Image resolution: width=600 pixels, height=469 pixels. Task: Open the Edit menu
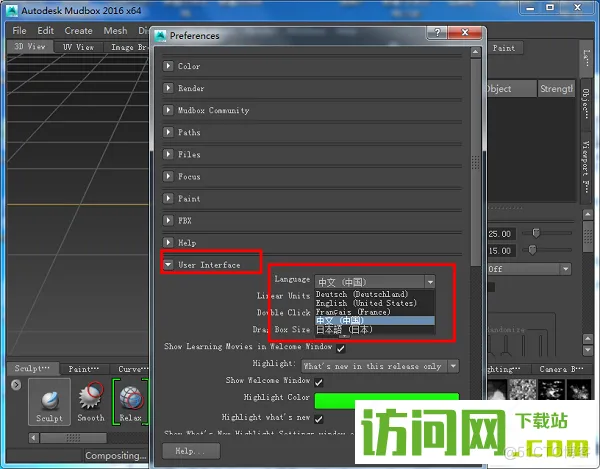point(46,31)
